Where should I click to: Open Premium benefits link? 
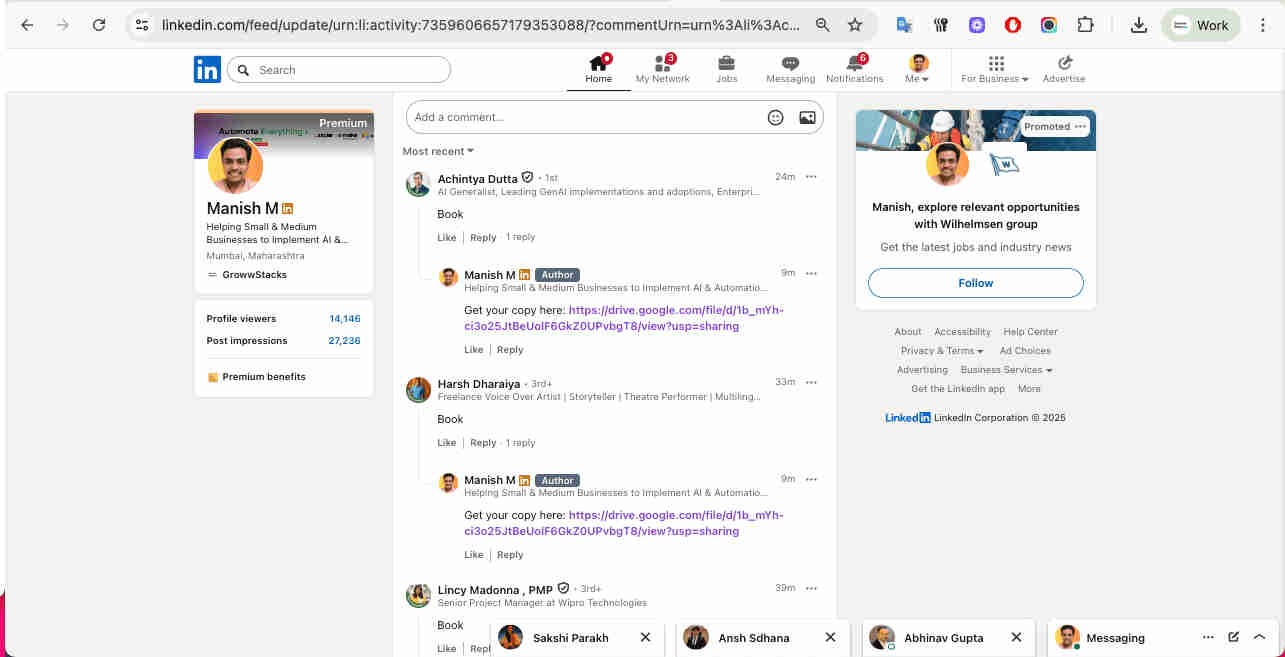257,377
